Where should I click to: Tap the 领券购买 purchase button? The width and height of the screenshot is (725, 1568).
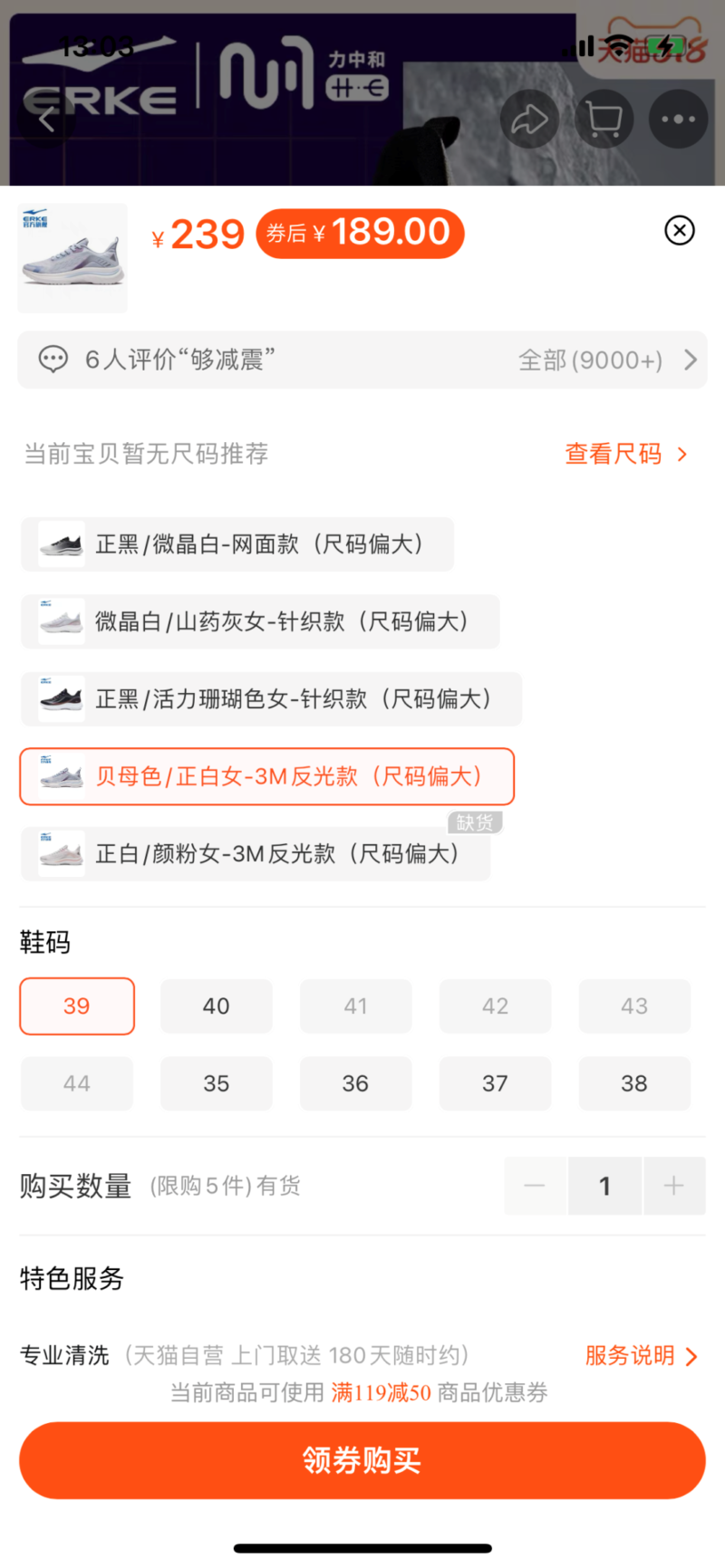[x=362, y=1459]
